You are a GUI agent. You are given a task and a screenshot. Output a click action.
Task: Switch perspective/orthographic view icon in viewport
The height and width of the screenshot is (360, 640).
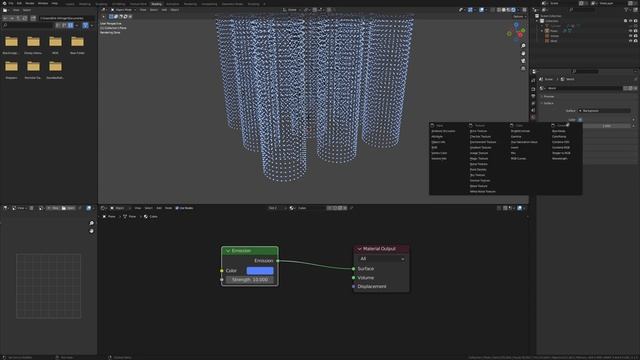click(x=523, y=68)
